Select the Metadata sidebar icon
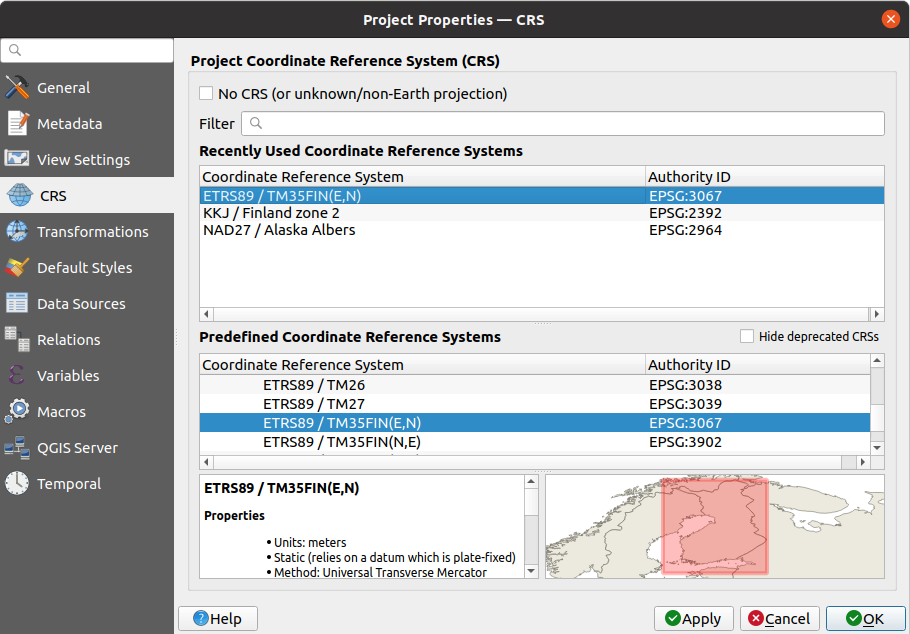The width and height of the screenshot is (910, 634). pyautogui.click(x=18, y=123)
